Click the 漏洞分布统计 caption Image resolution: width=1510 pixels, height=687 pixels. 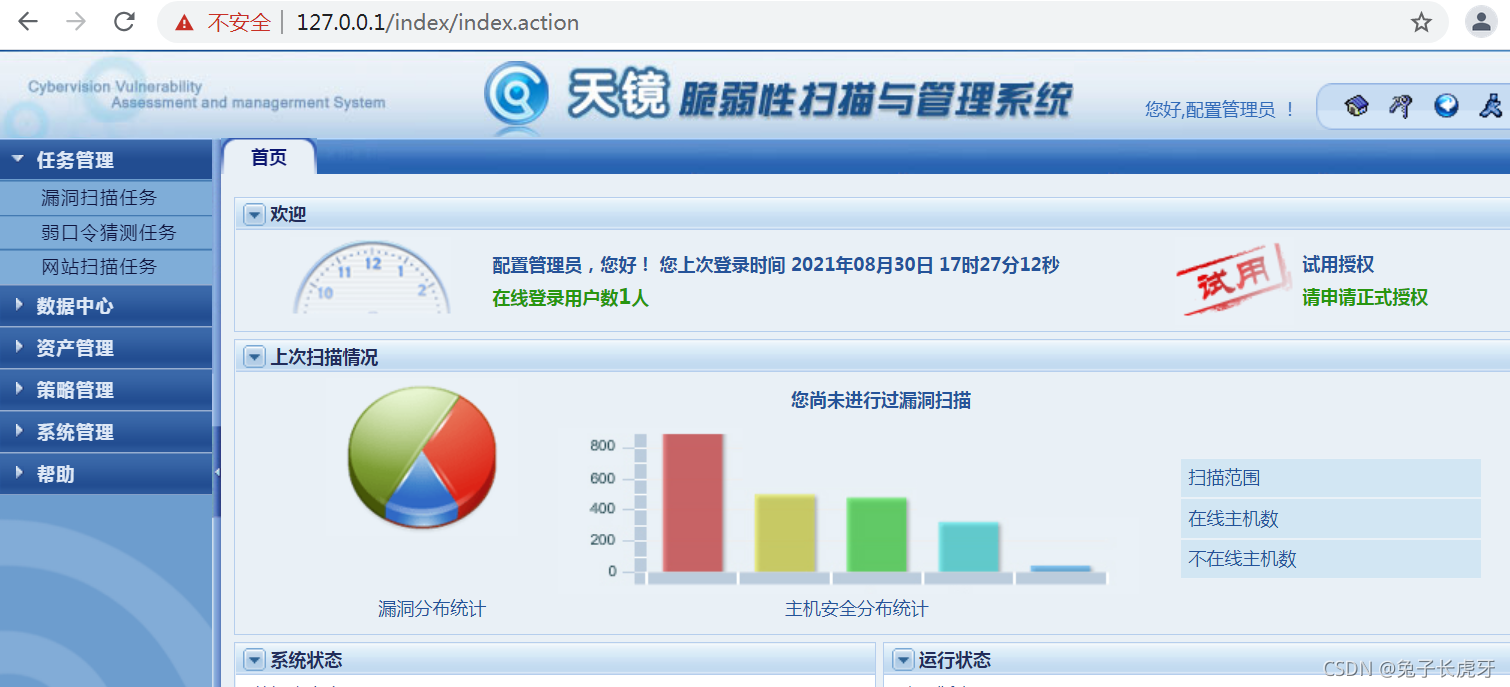click(432, 608)
